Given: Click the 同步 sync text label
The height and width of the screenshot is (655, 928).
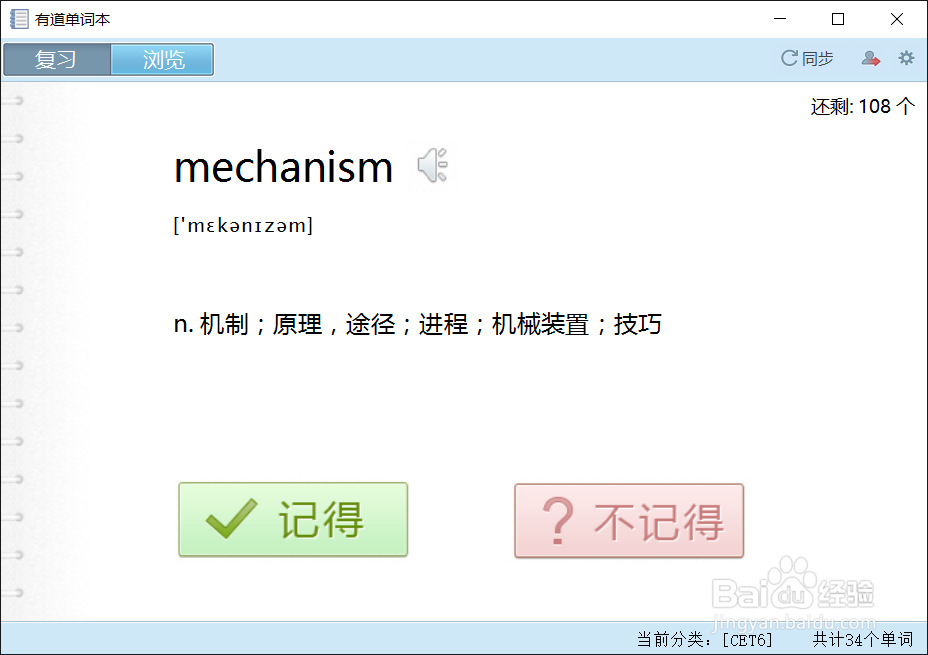Looking at the screenshot, I should pyautogui.click(x=817, y=59).
